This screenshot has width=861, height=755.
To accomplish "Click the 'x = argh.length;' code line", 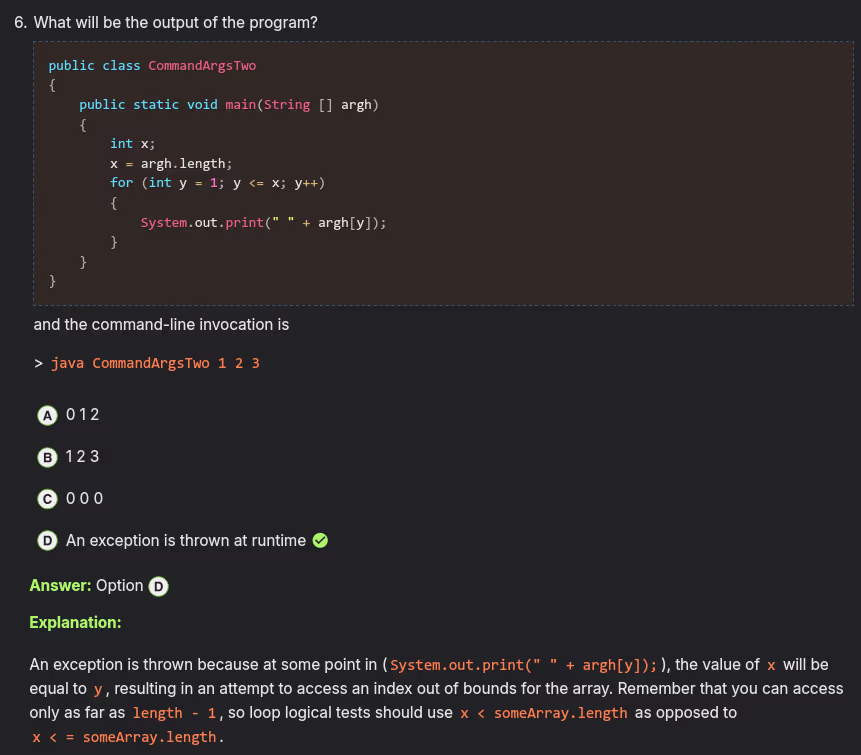I will coord(171,163).
